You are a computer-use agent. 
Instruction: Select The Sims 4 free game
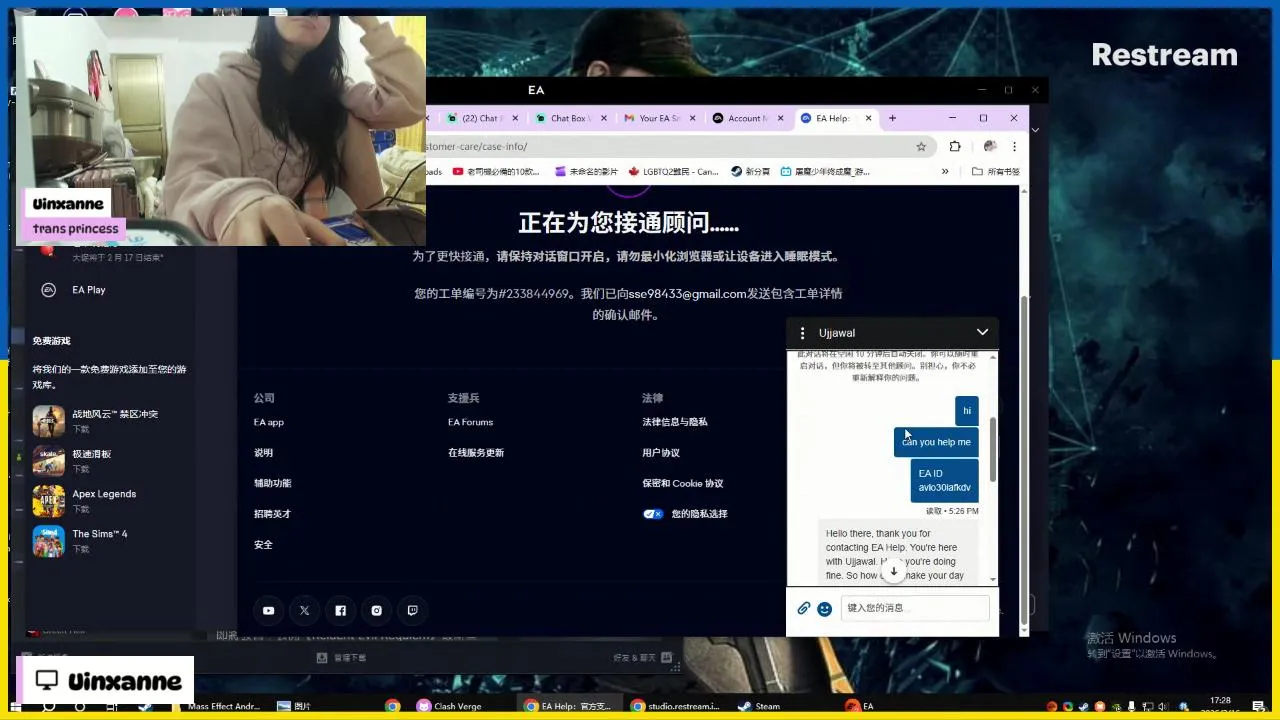tap(112, 541)
